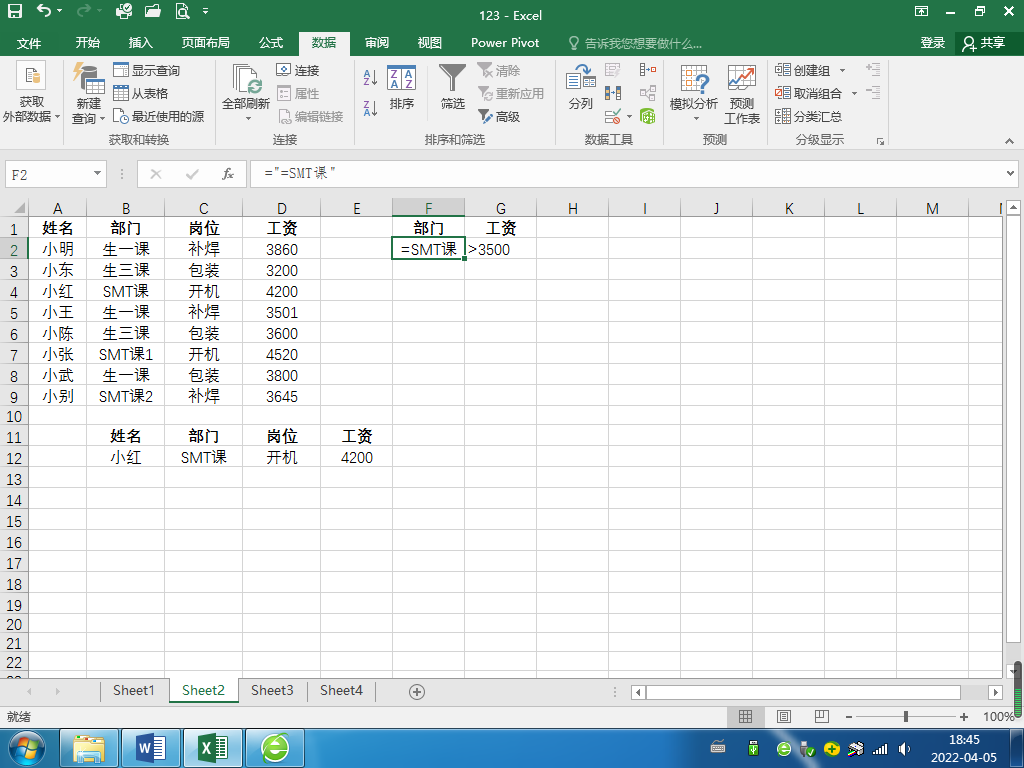The image size is (1024, 768).
Task: Click Sort Z to A descending icon
Action: pyautogui.click(x=370, y=108)
